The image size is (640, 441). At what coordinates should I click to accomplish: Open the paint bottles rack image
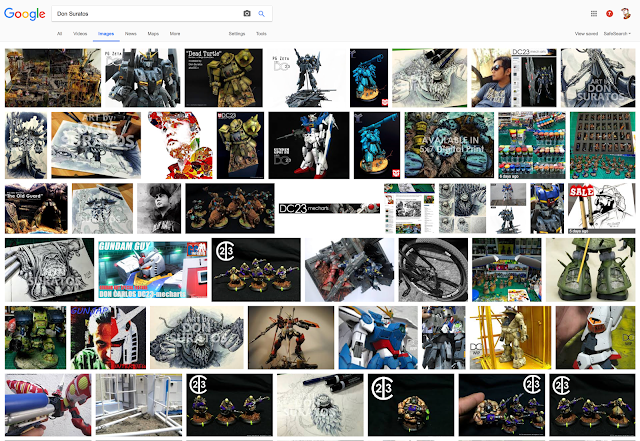[532, 145]
